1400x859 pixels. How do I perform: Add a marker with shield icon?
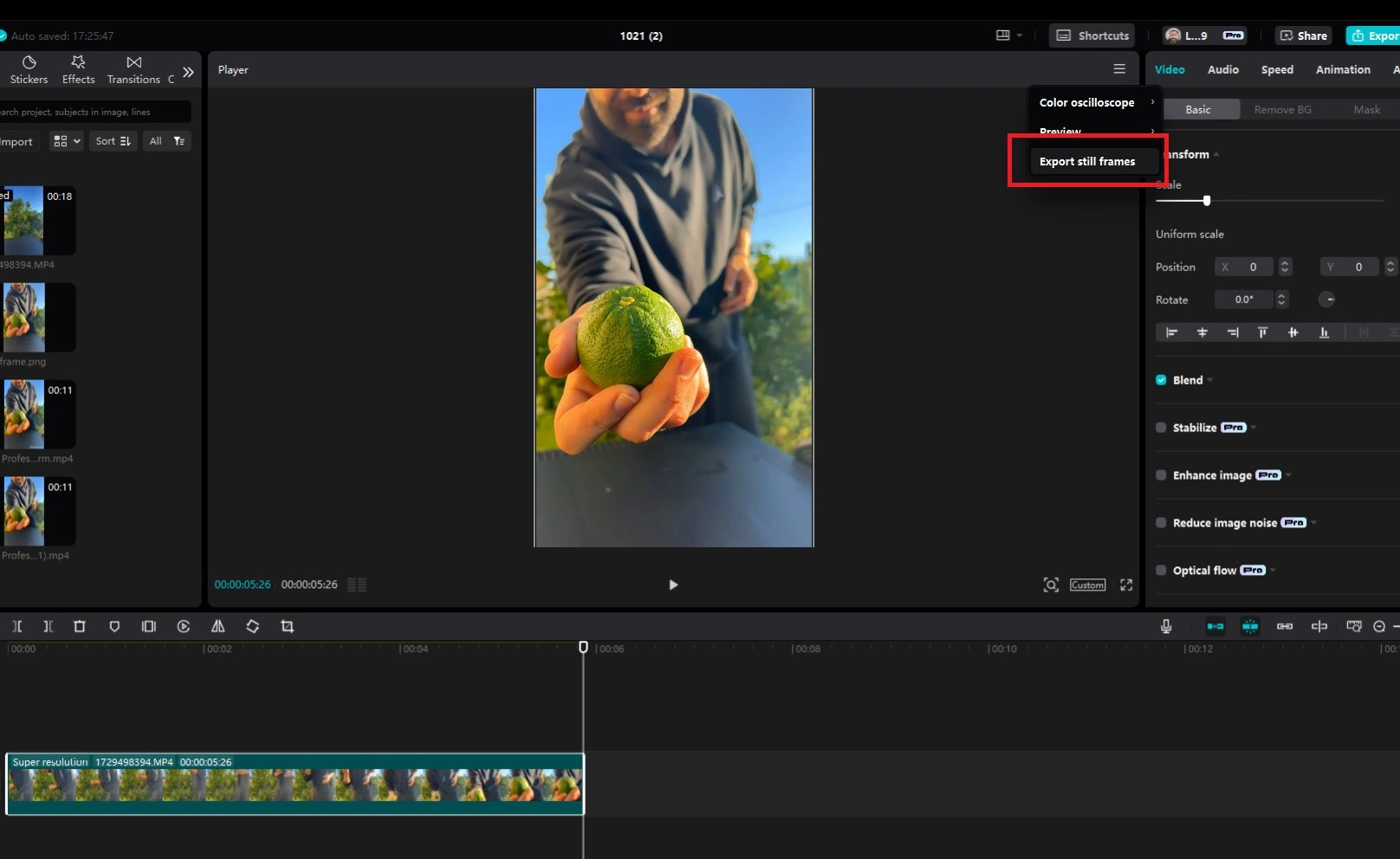pos(114,626)
